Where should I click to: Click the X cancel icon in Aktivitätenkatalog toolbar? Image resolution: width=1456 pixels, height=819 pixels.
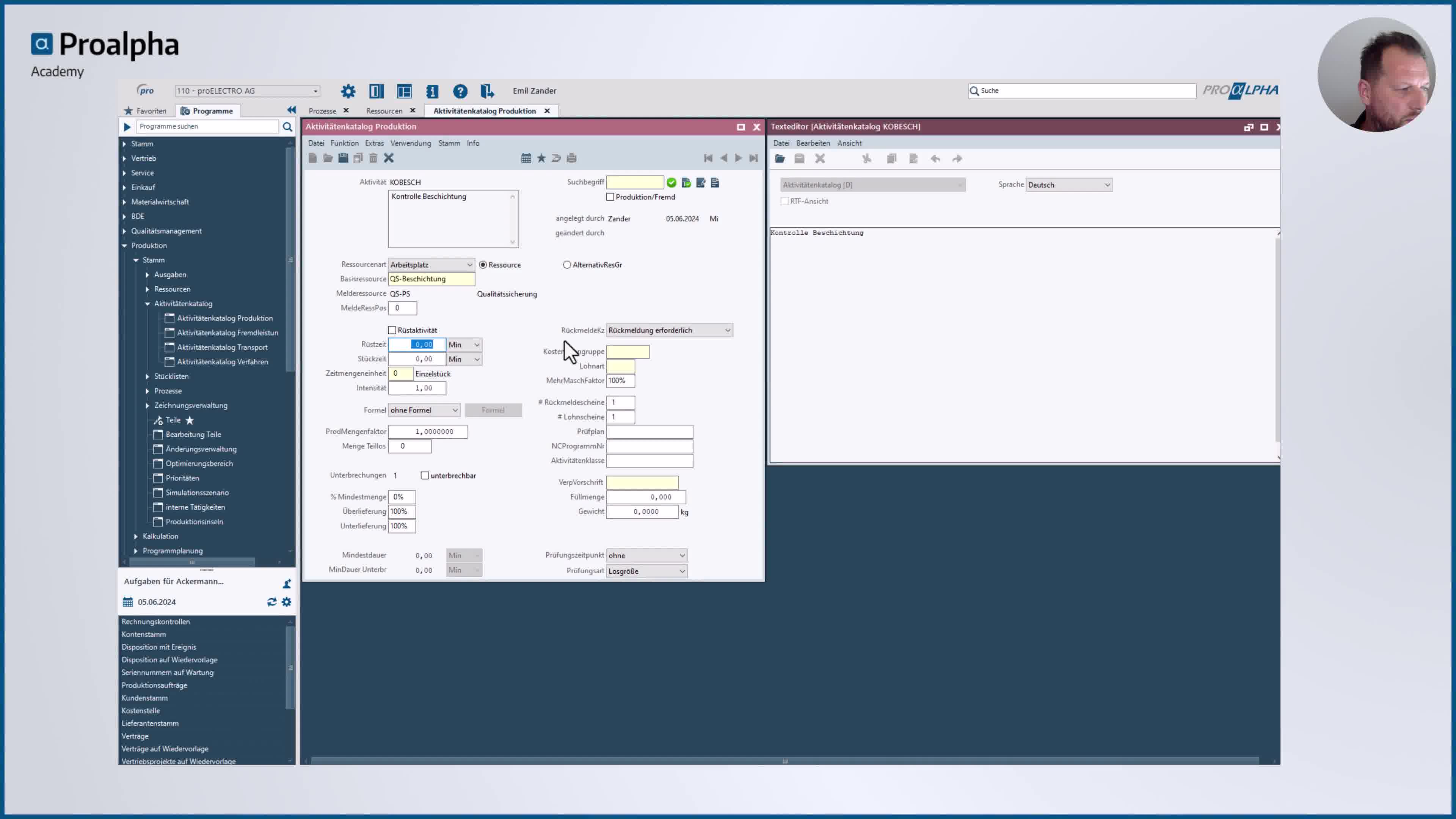pos(389,158)
